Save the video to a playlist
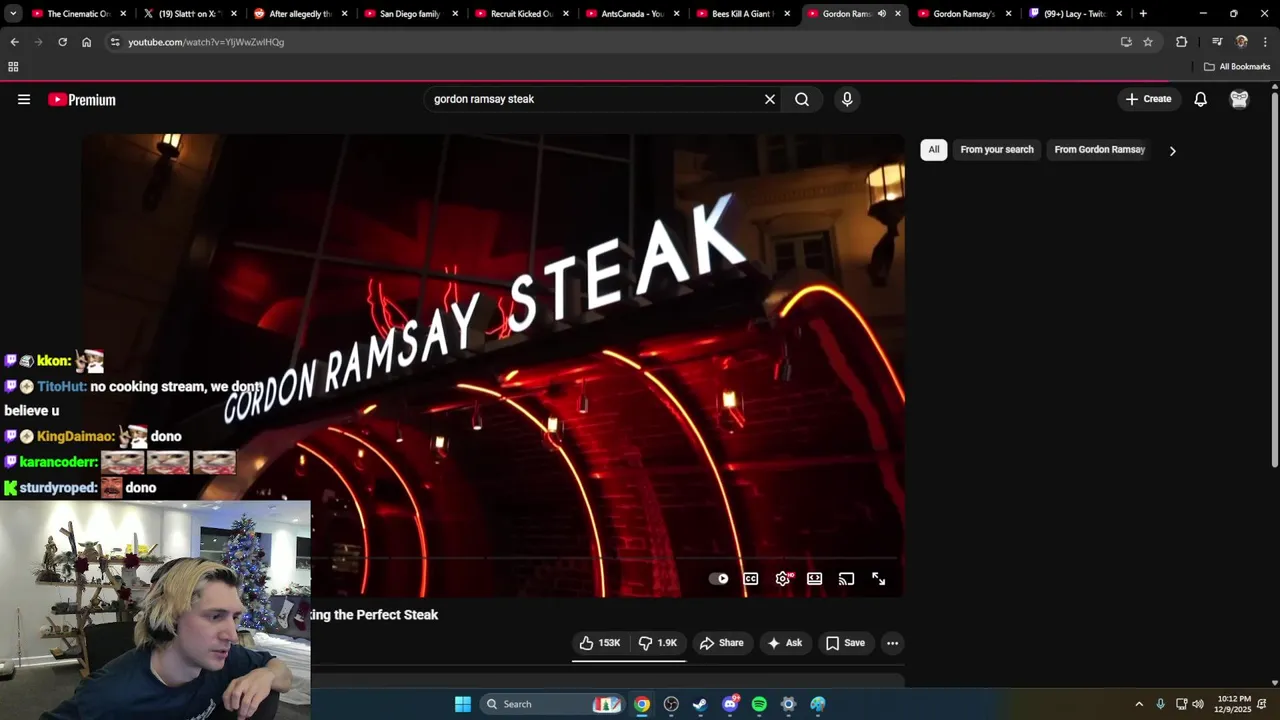The image size is (1280, 720). [x=845, y=643]
